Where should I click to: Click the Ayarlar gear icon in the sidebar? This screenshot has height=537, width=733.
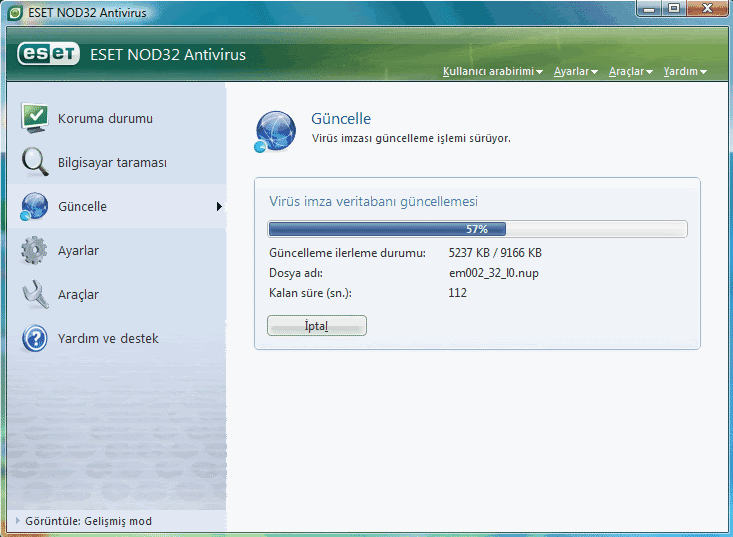(34, 251)
